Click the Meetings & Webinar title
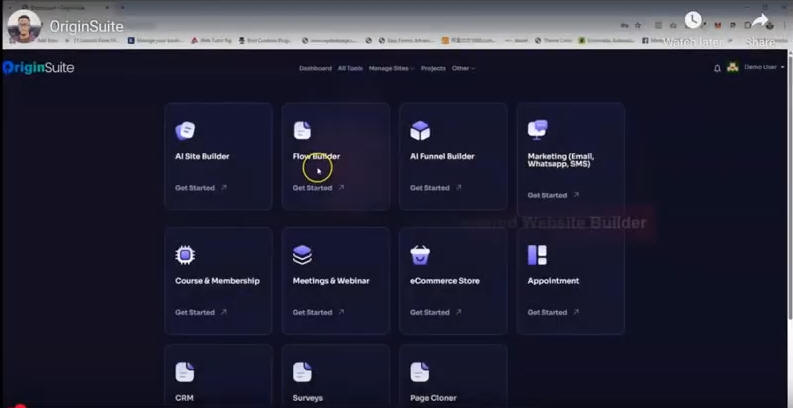Screen dimensions: 793x408 331,281
